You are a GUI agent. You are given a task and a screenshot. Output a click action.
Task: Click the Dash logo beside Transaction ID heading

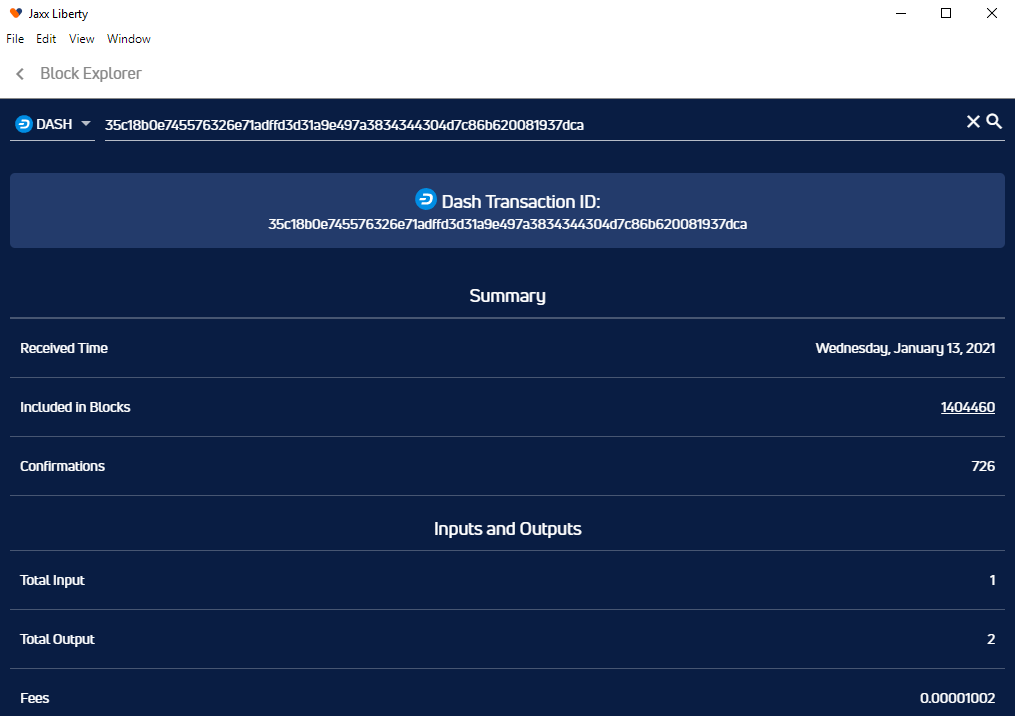click(426, 199)
